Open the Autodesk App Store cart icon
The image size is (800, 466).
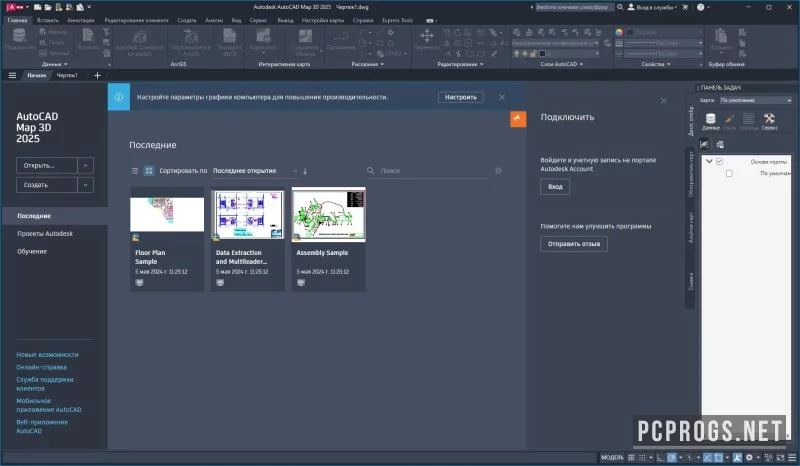click(x=685, y=7)
